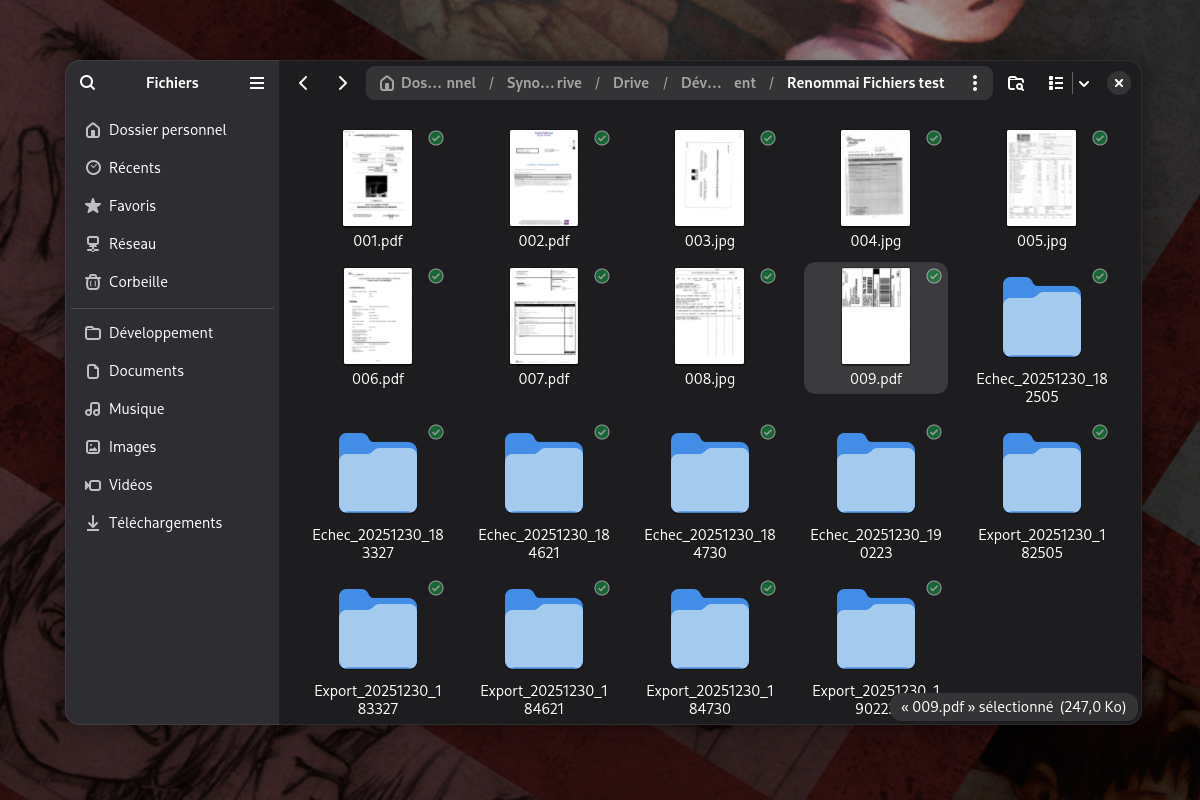Click the sync checkmark badge on 007.pdf

(602, 276)
